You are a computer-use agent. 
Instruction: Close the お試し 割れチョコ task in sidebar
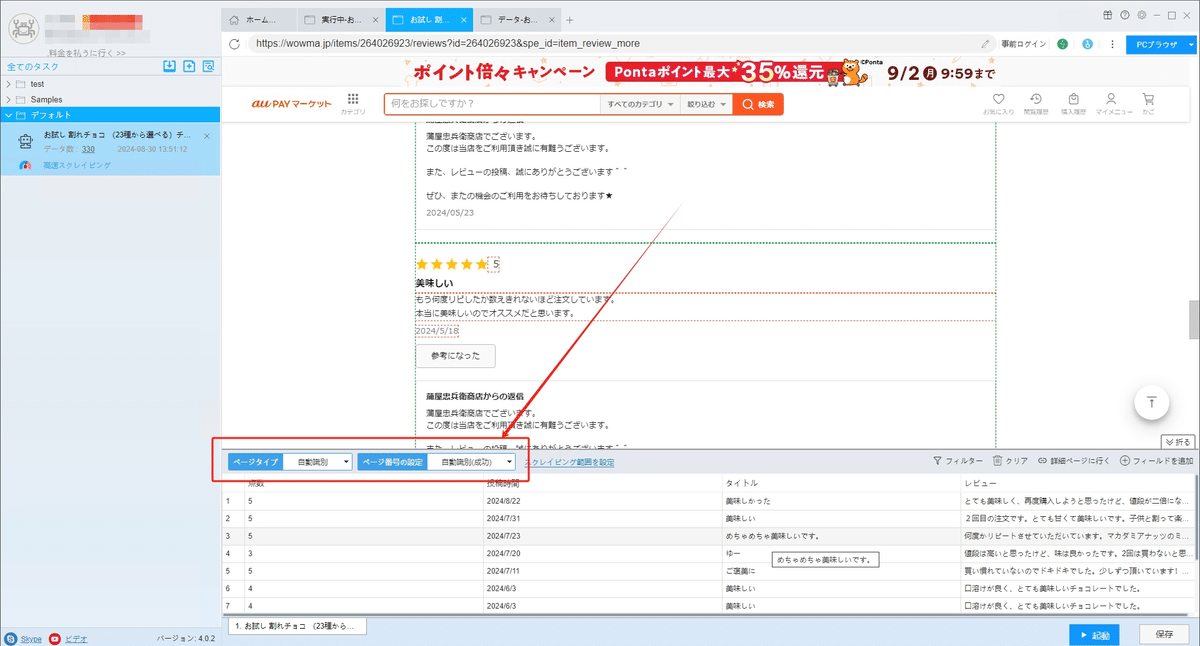(207, 135)
